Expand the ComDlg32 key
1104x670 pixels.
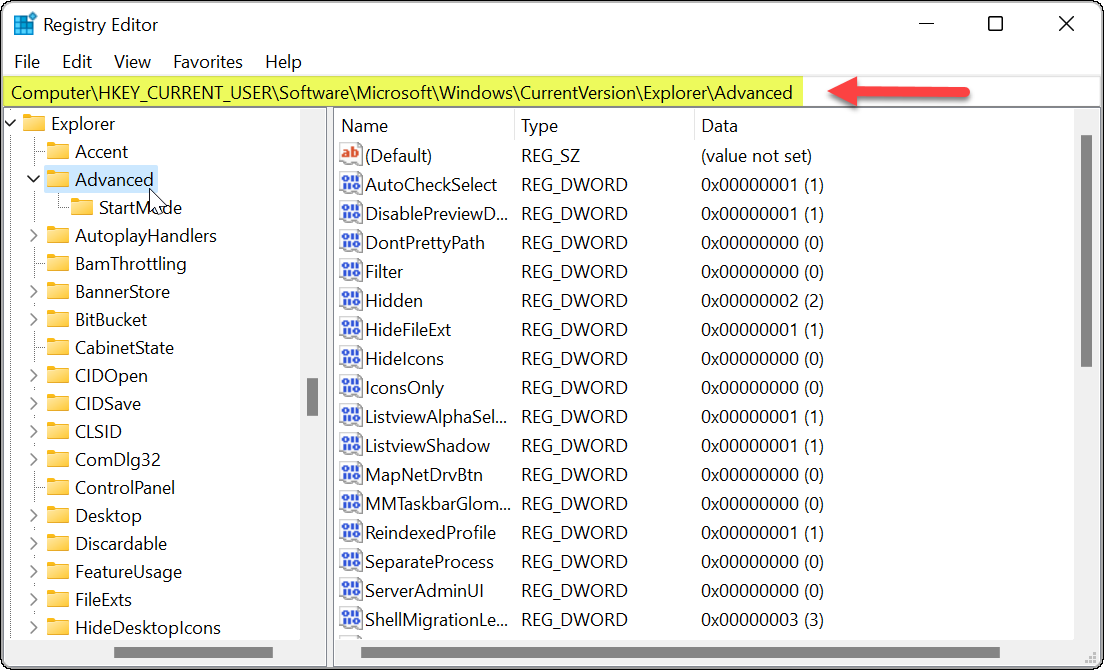[33, 460]
